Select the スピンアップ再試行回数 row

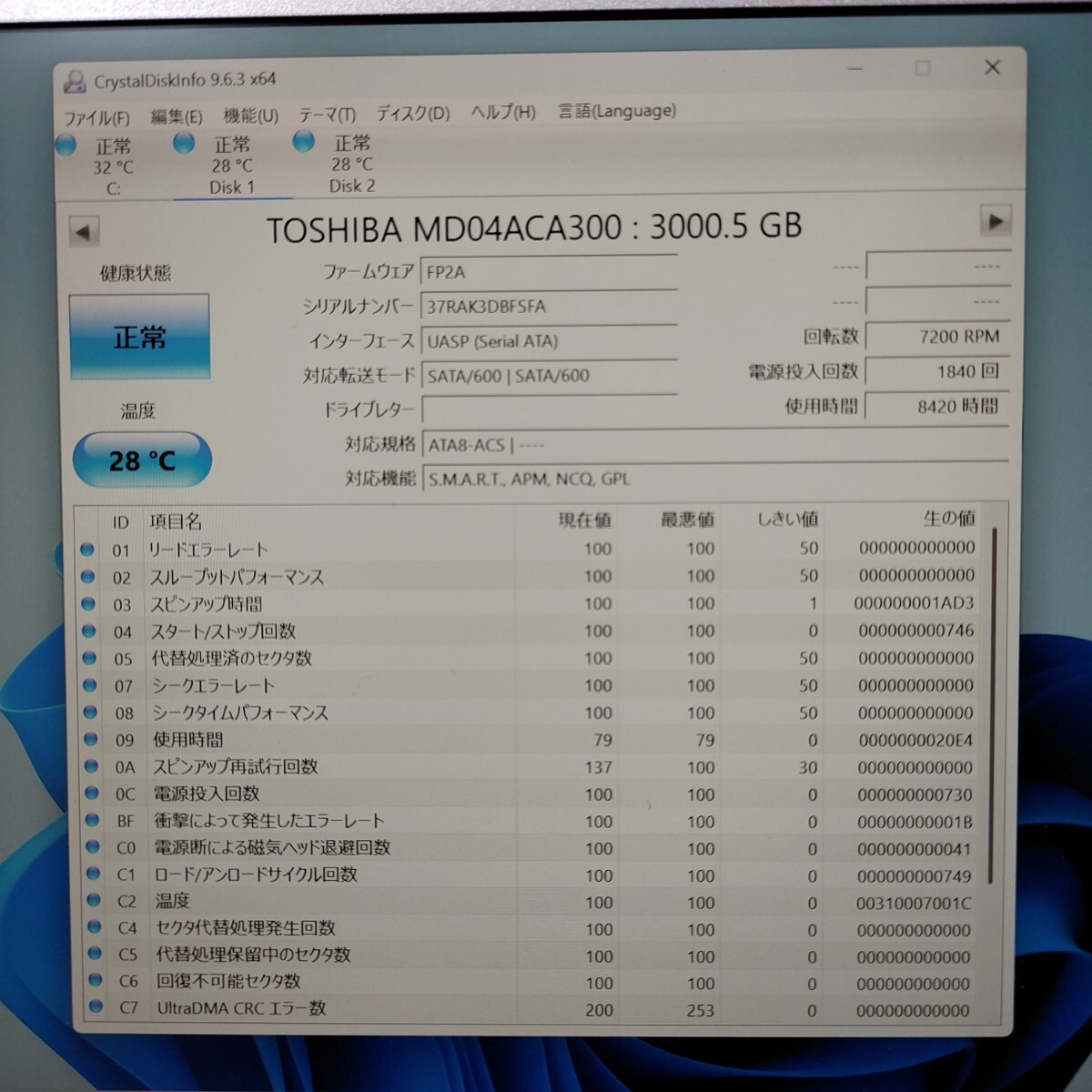click(x=532, y=767)
